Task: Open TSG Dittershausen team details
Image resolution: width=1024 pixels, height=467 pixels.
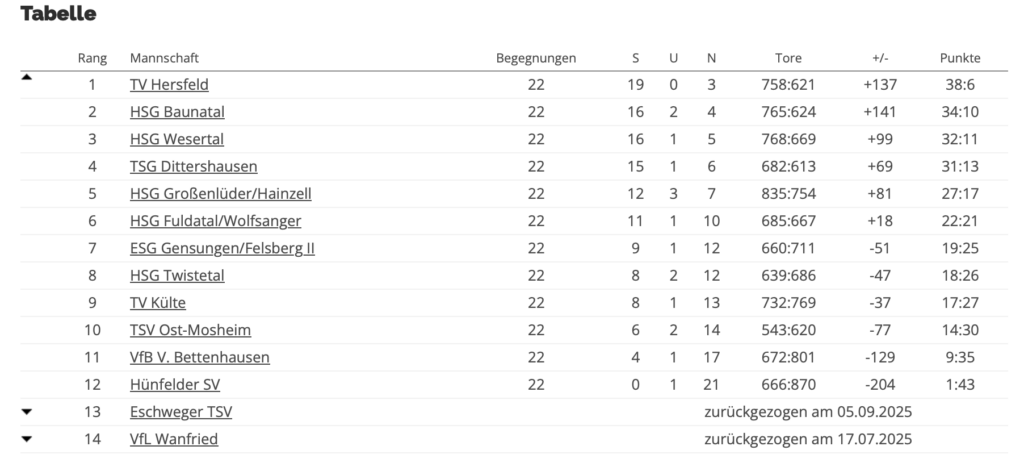Action: tap(193, 167)
